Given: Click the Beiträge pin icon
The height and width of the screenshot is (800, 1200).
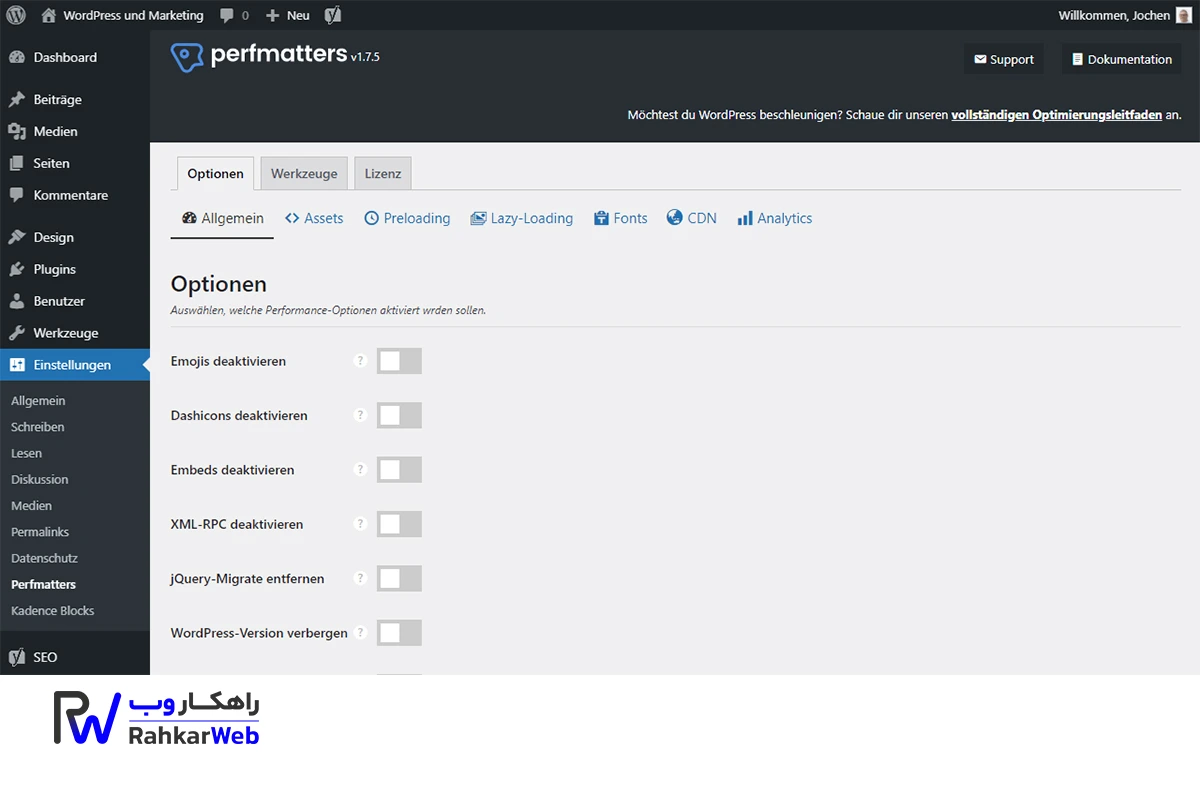Looking at the screenshot, I should (x=17, y=100).
